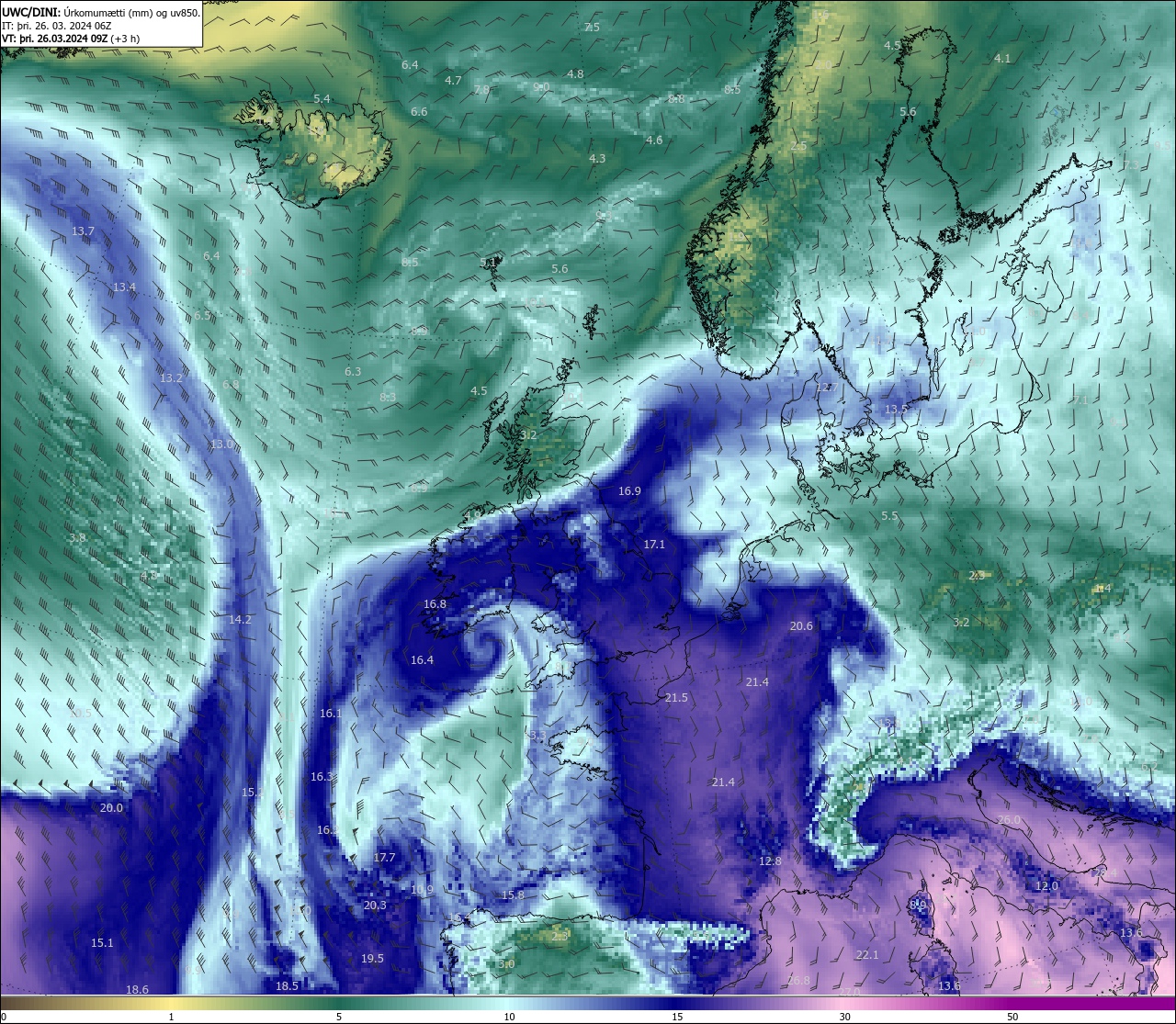1176x1024 pixels.
Task: Click the 4.7 value label
Action: (x=453, y=81)
